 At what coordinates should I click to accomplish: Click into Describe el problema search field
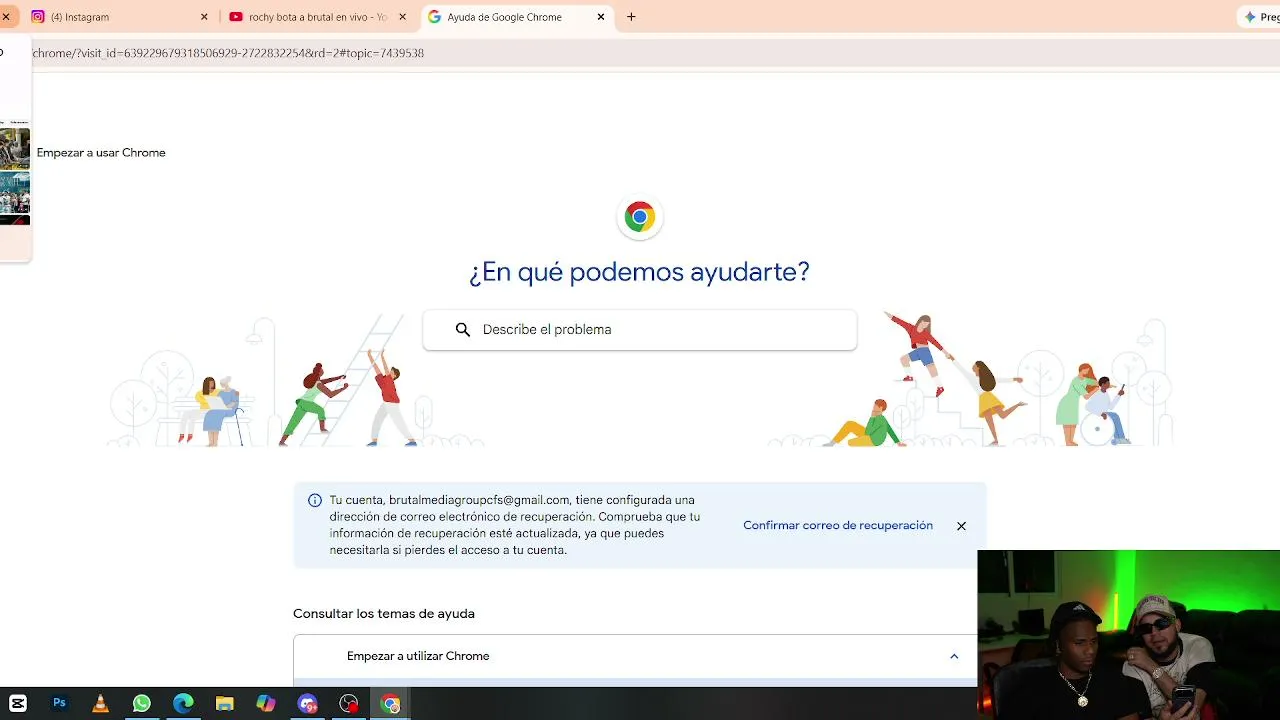point(640,330)
